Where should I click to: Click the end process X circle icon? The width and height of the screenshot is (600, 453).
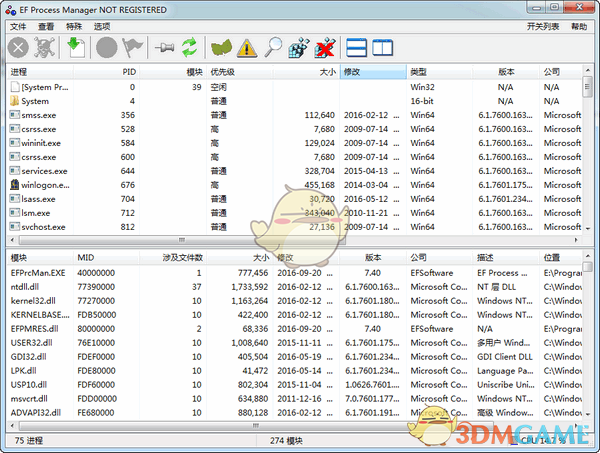click(18, 48)
